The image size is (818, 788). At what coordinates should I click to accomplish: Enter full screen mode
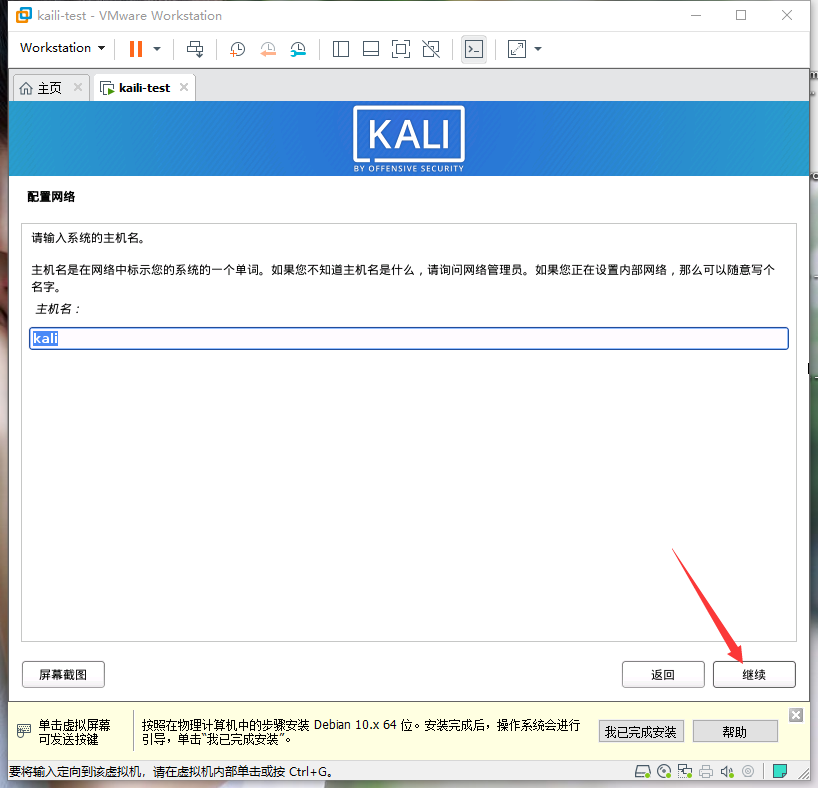click(401, 49)
